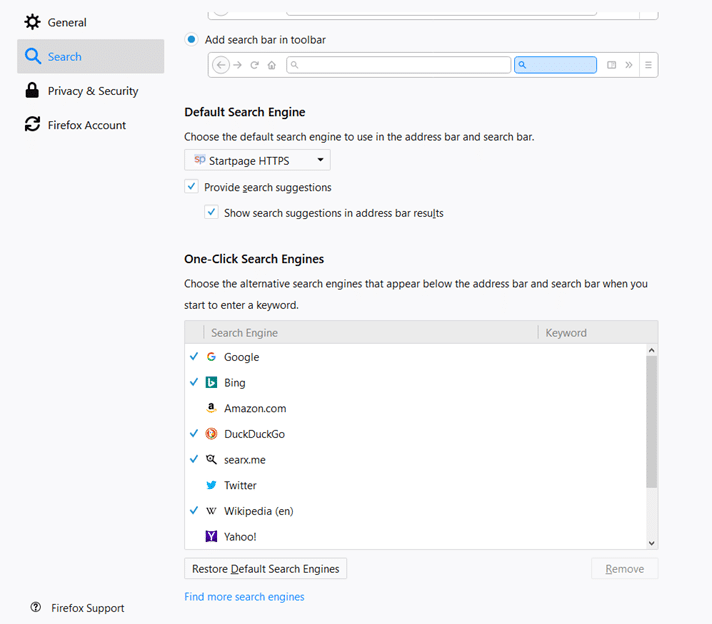Click the highlighted search bar in preview

(555, 65)
